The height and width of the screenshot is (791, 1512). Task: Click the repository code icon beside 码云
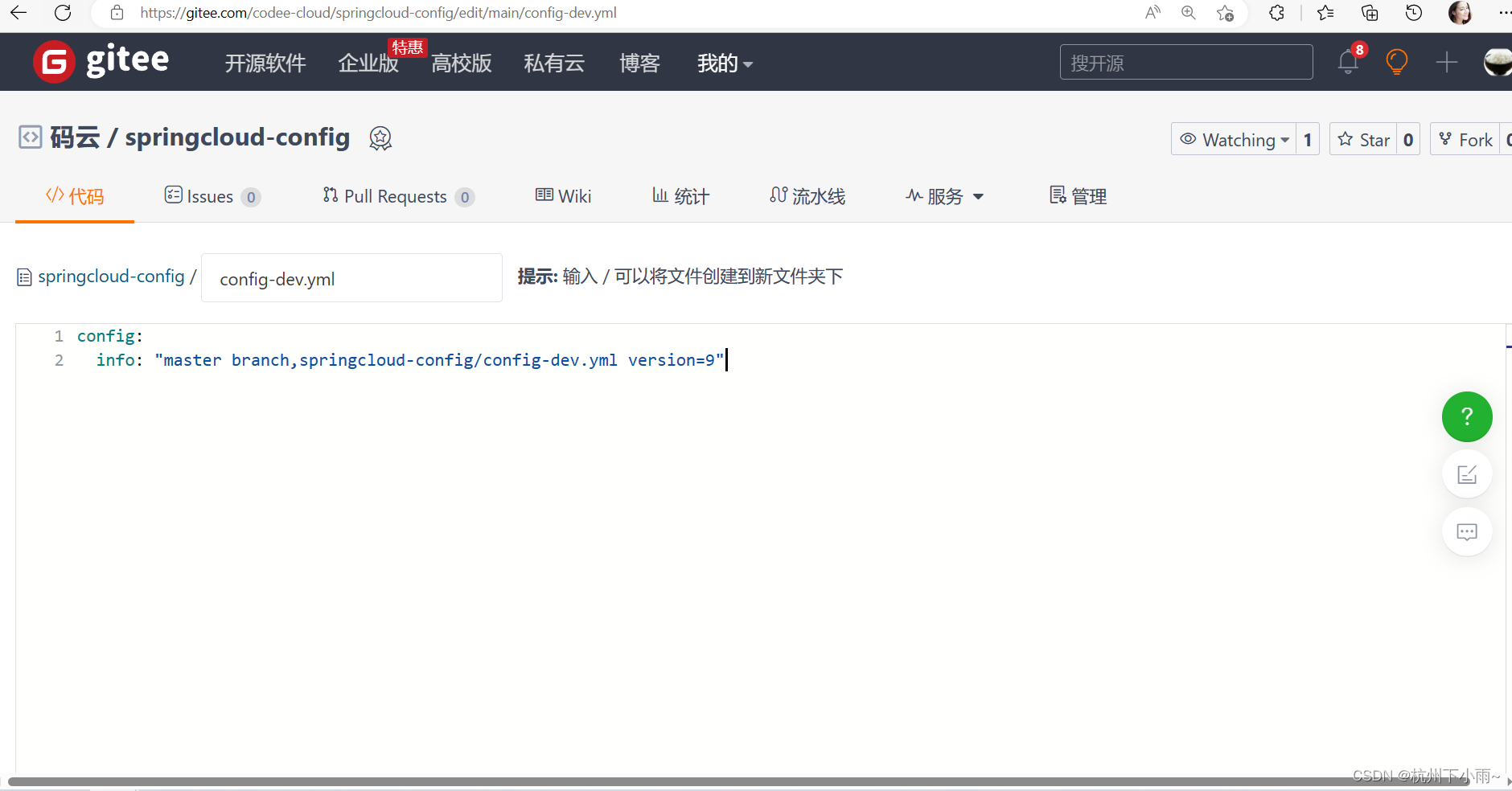point(30,137)
